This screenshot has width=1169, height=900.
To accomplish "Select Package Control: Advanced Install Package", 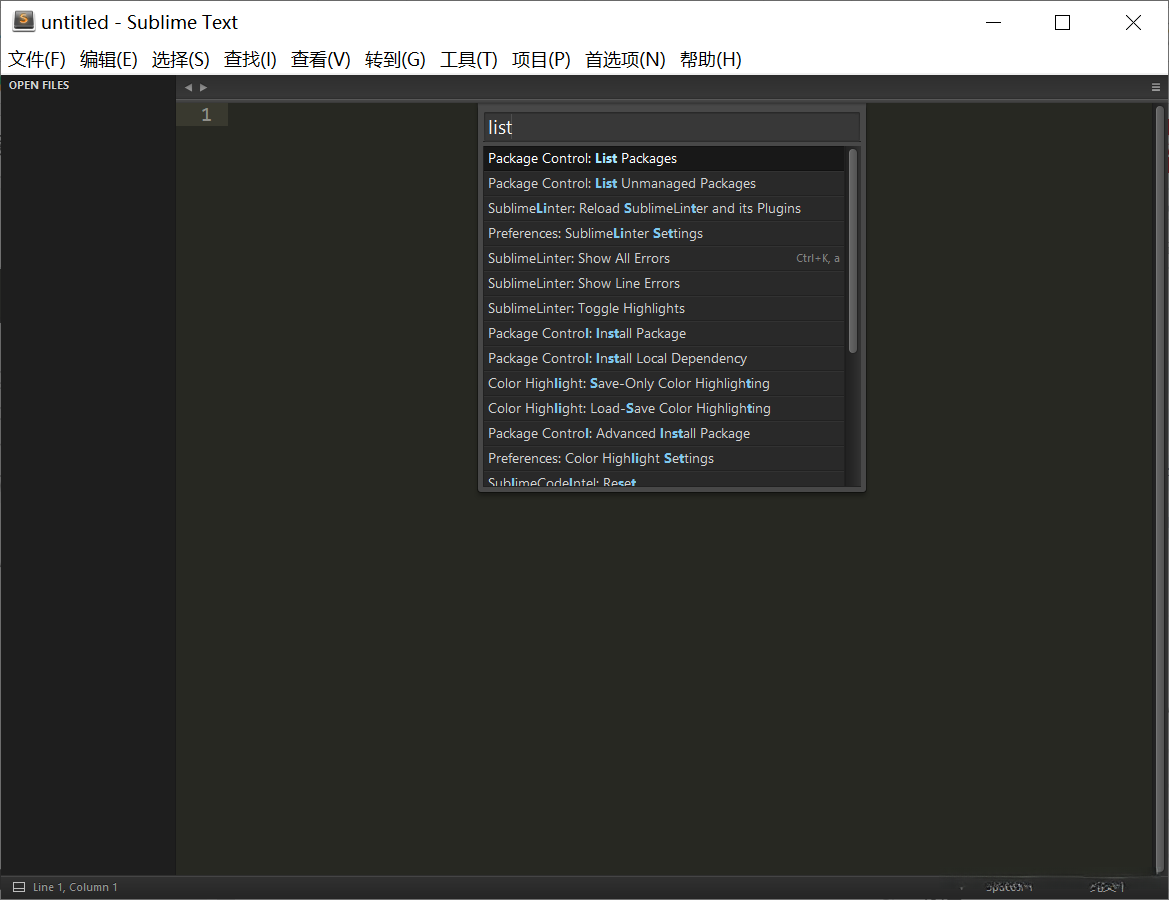I will tap(664, 433).
